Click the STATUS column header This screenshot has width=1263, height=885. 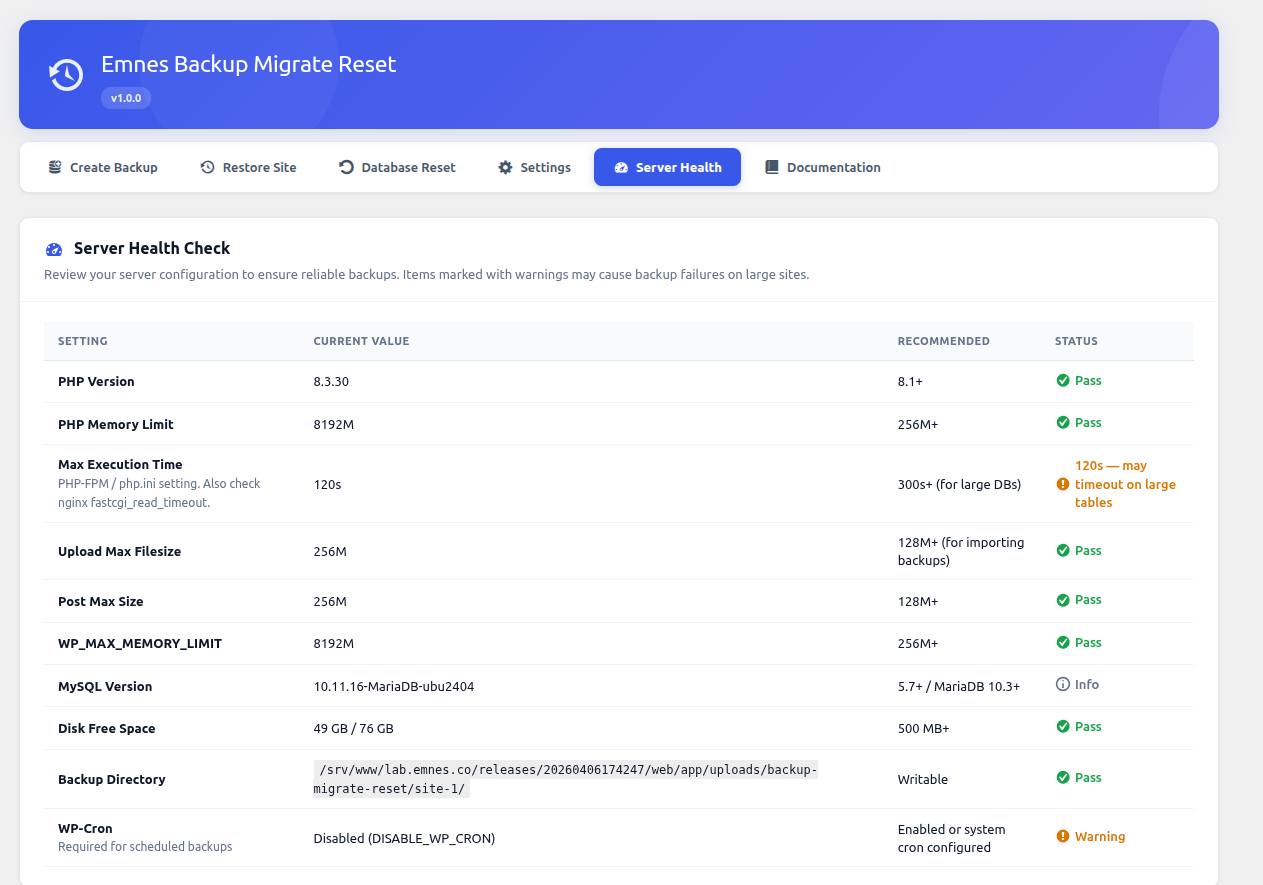point(1076,341)
